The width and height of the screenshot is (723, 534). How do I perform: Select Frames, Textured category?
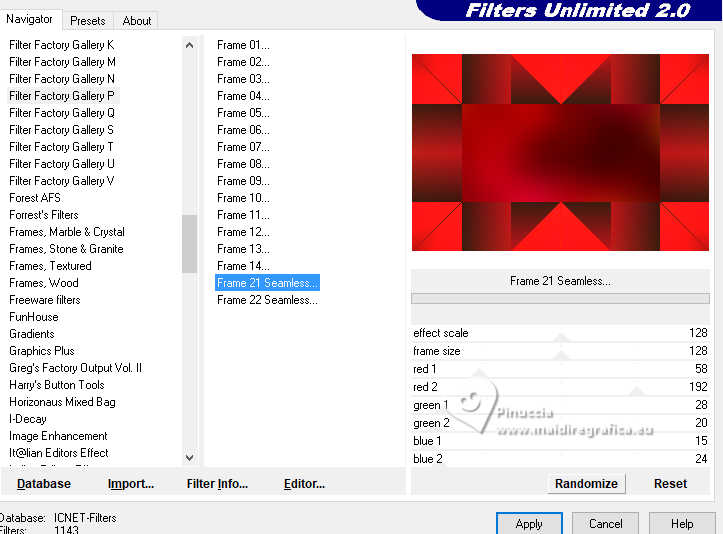coord(50,266)
